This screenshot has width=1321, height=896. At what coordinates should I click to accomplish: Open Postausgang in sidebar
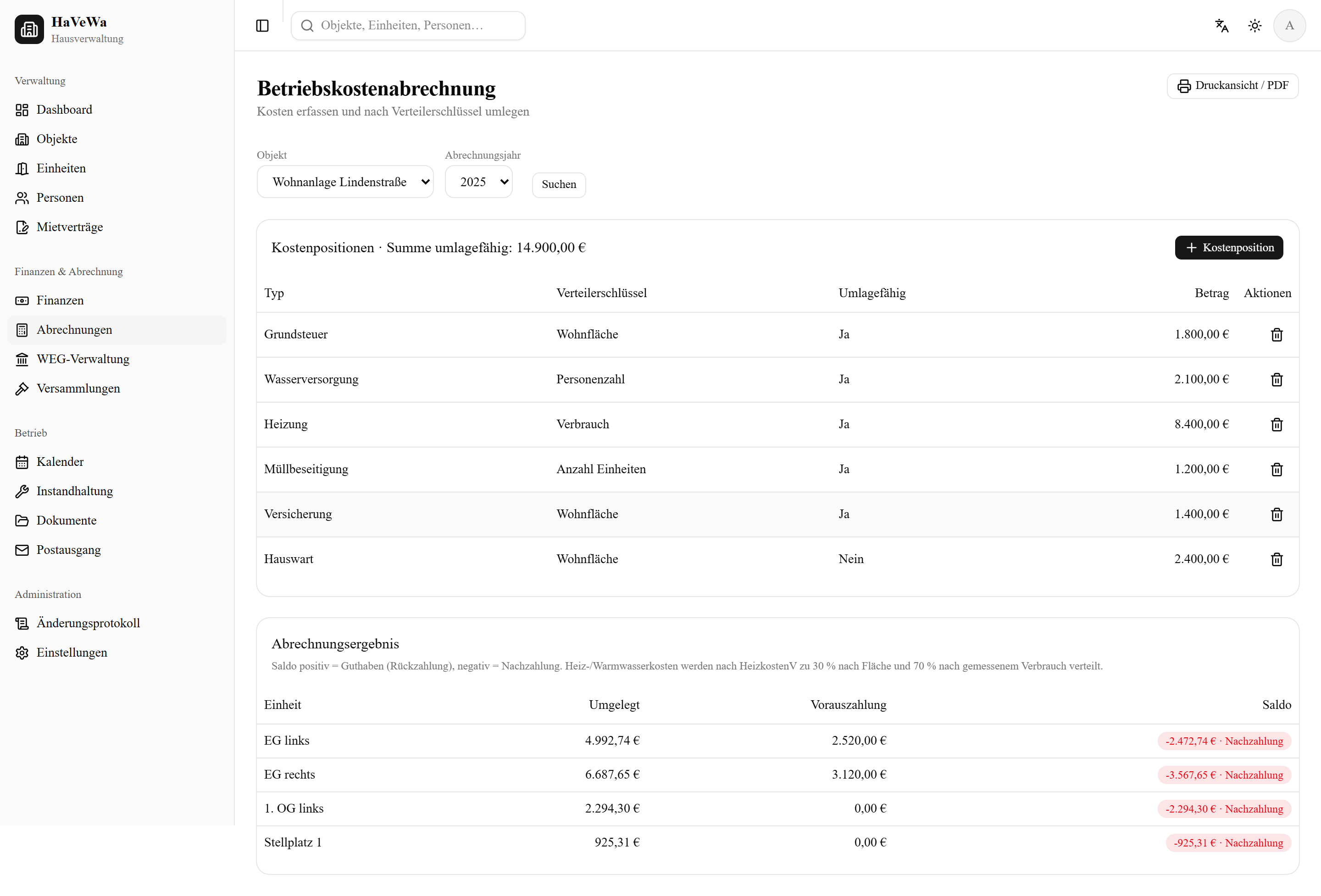[117, 550]
